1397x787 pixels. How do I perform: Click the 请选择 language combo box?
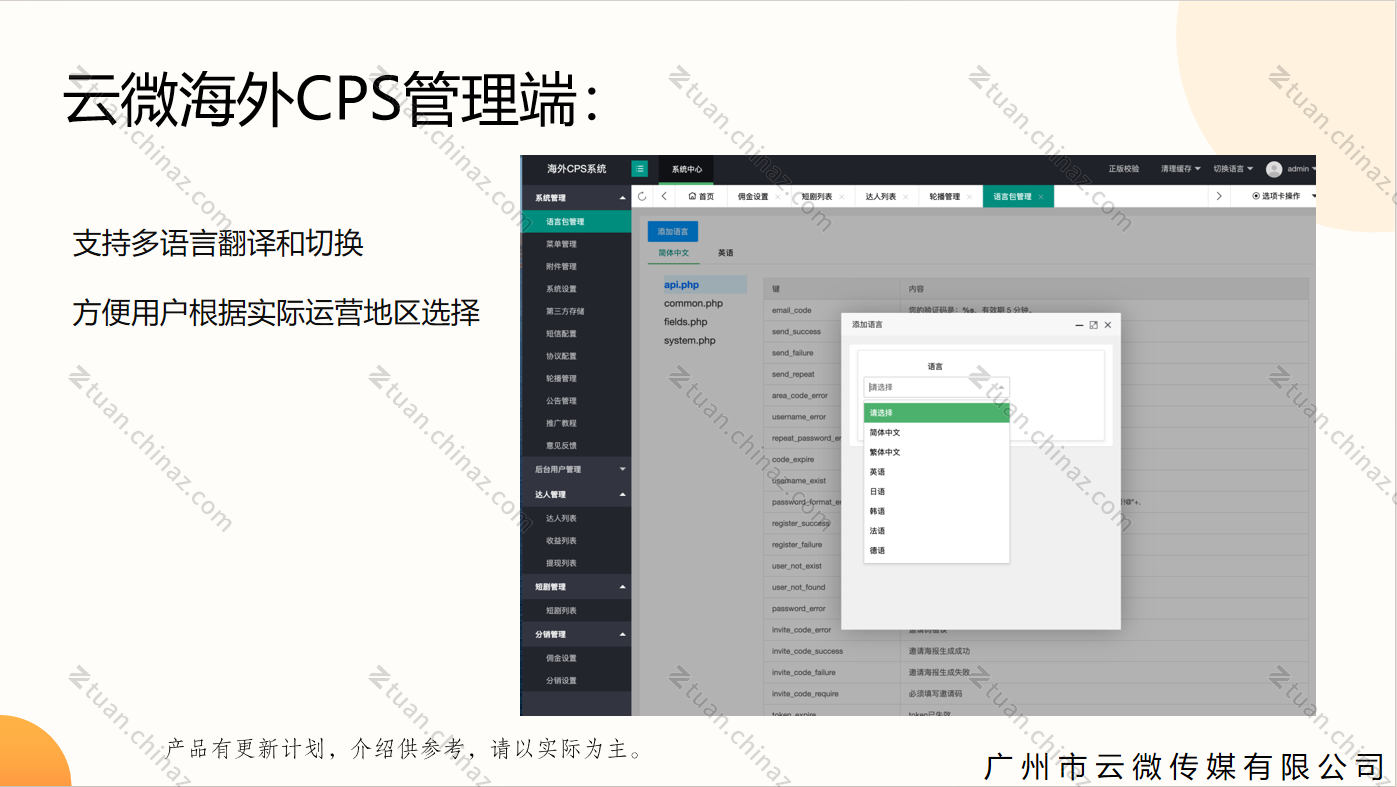click(x=936, y=387)
